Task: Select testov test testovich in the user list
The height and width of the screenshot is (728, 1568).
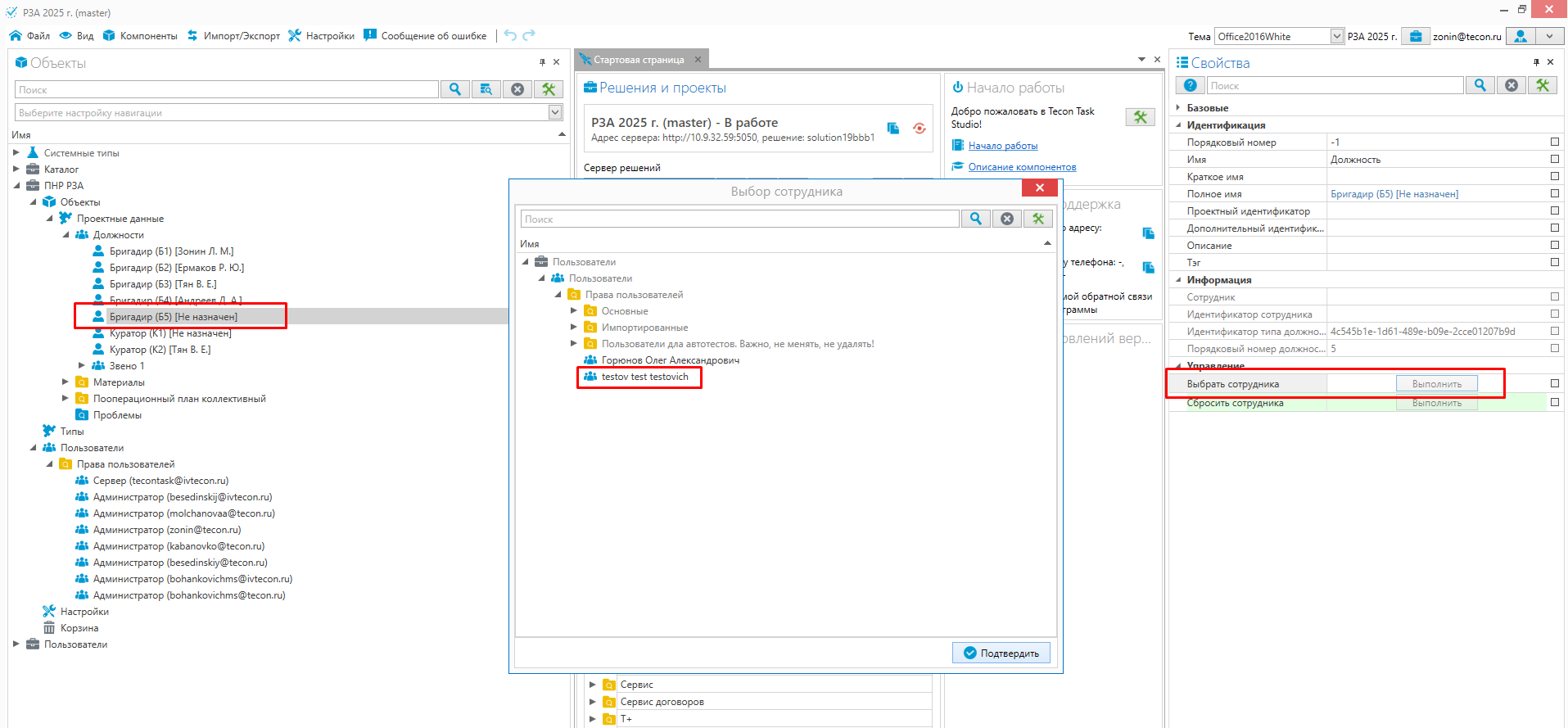Action: click(x=644, y=377)
